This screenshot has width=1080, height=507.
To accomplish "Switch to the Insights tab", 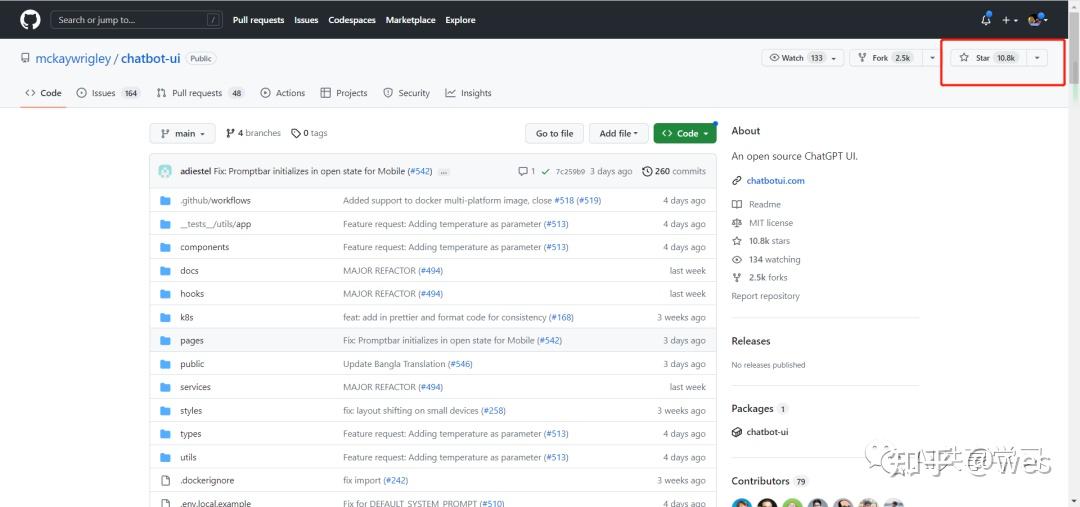I will (468, 93).
